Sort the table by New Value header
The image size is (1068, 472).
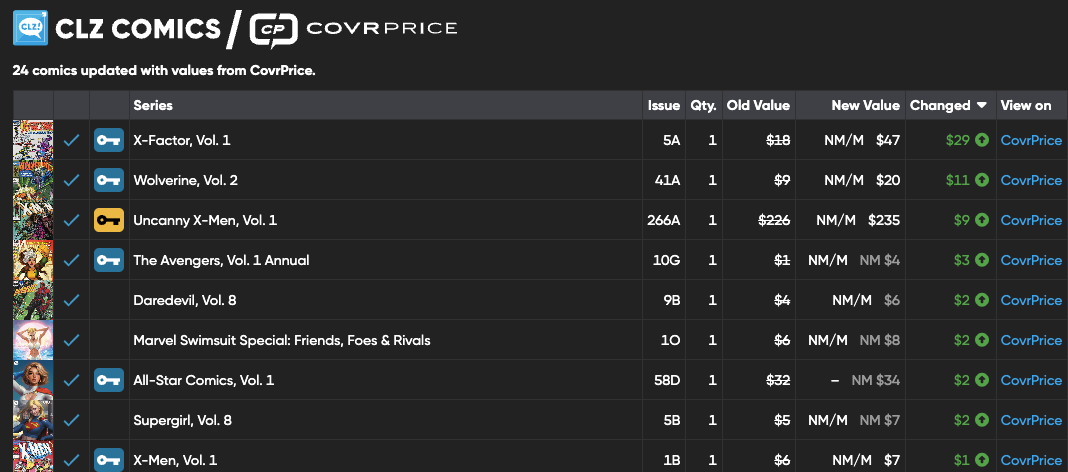pyautogui.click(x=865, y=106)
